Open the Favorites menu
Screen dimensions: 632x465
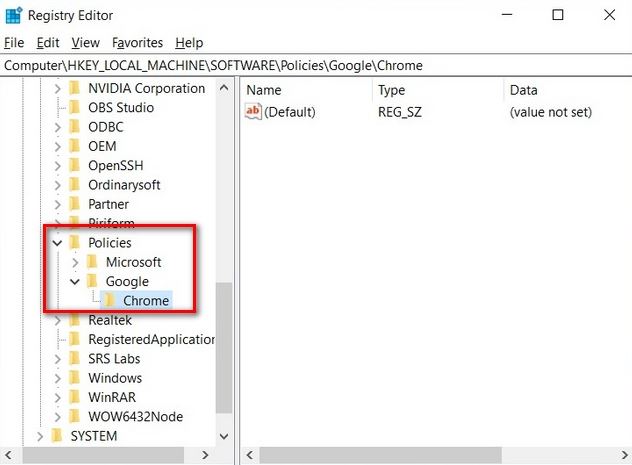(137, 42)
